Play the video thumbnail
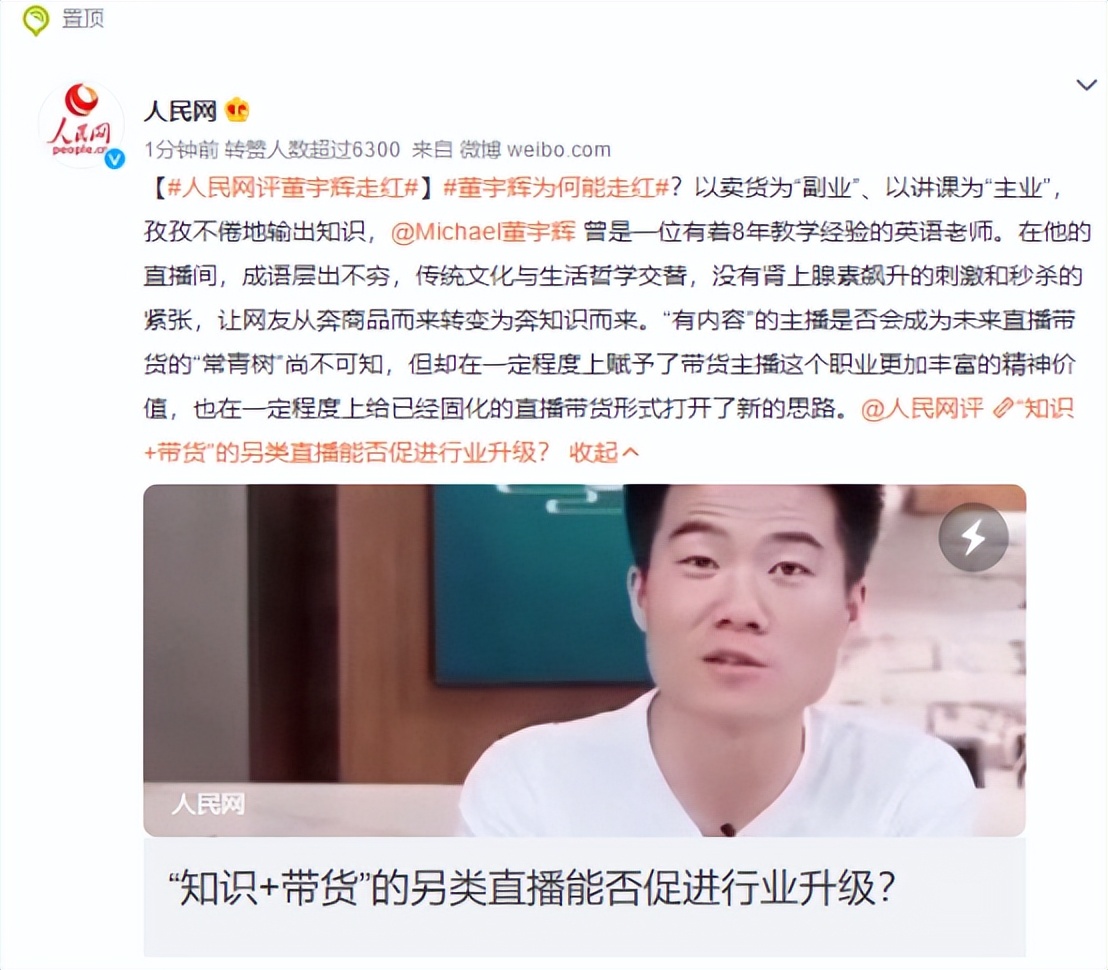 coord(584,661)
